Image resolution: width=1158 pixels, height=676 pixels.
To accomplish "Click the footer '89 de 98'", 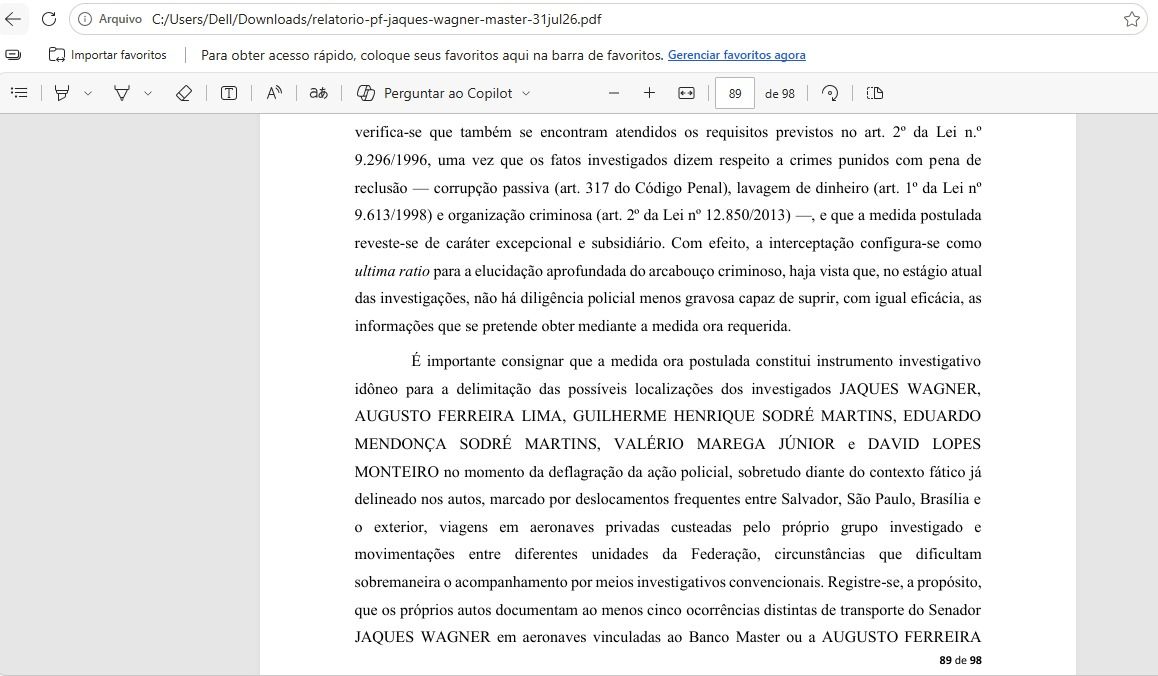I will [960, 660].
